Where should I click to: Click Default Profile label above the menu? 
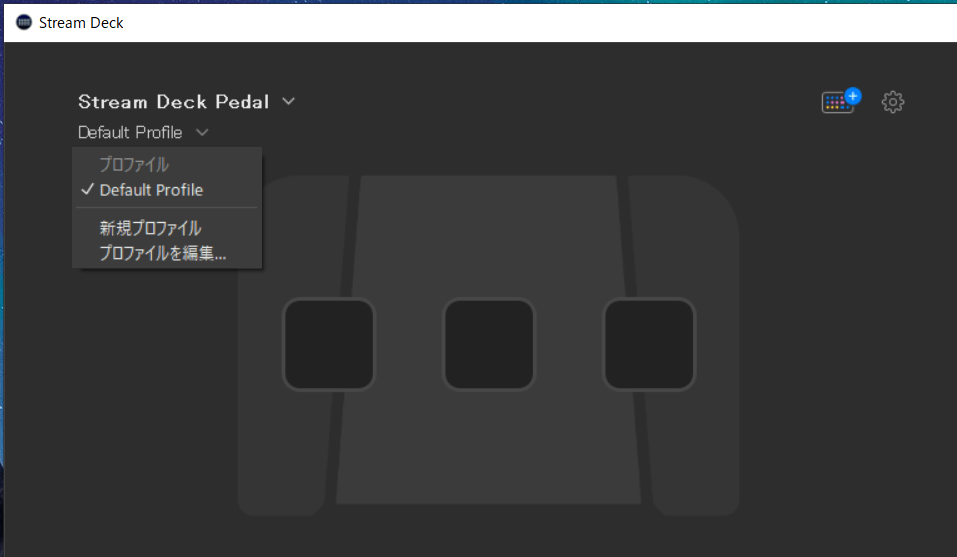pyautogui.click(x=130, y=132)
